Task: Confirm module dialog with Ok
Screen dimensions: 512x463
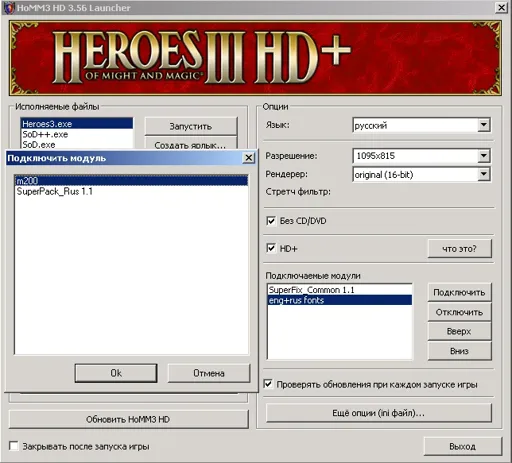Action: pyautogui.click(x=116, y=373)
